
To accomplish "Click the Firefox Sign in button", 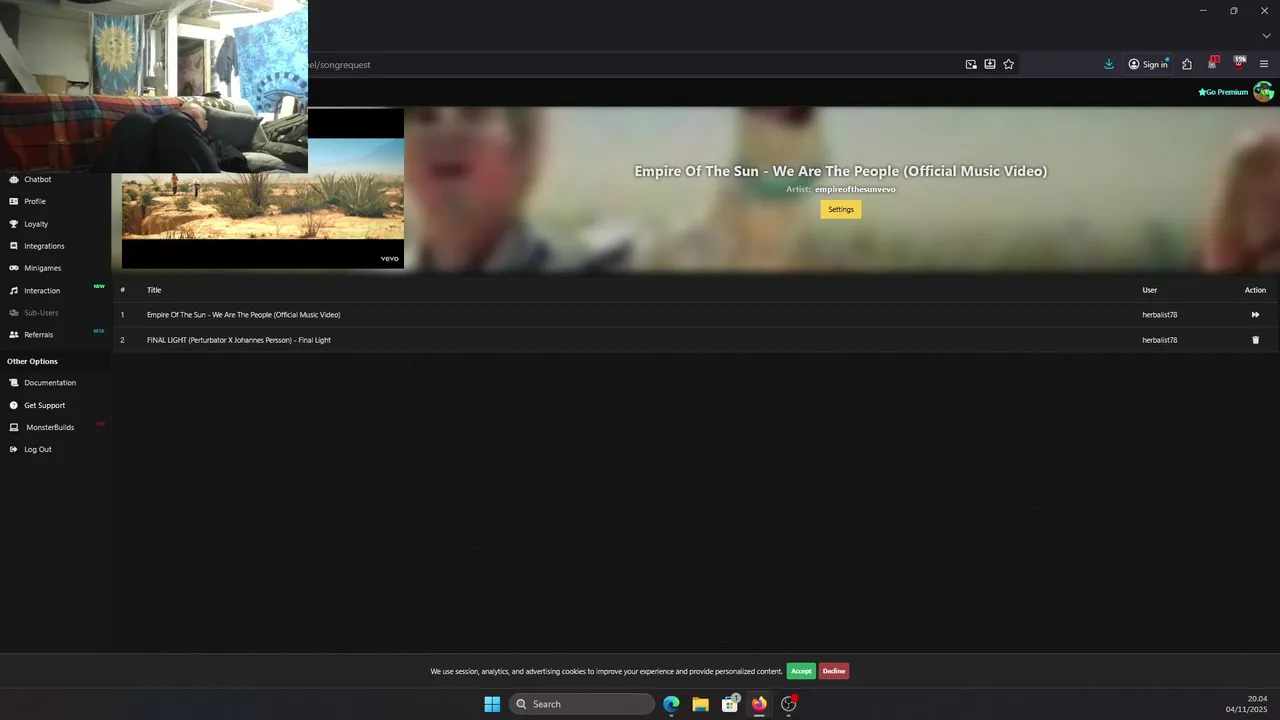I will coord(1148,64).
